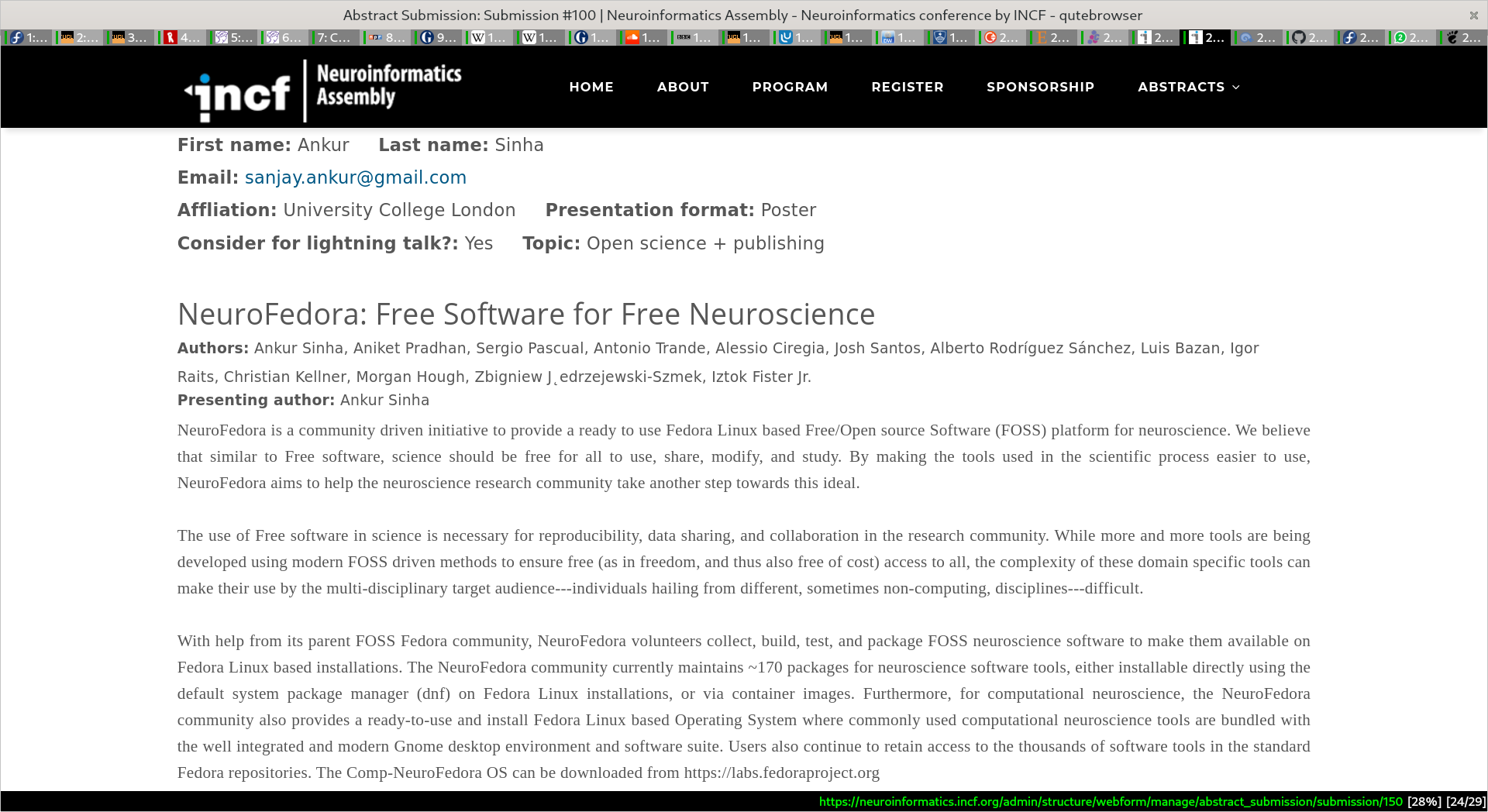The width and height of the screenshot is (1488, 812).
Task: Go to the HOME page
Action: coord(591,87)
